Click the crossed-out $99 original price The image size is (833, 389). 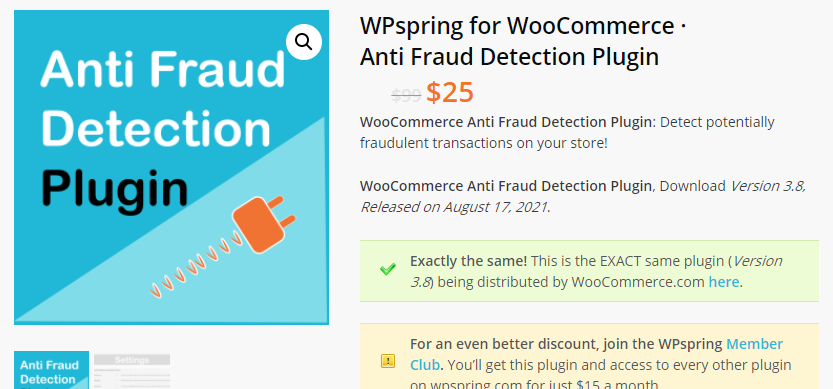pos(406,96)
